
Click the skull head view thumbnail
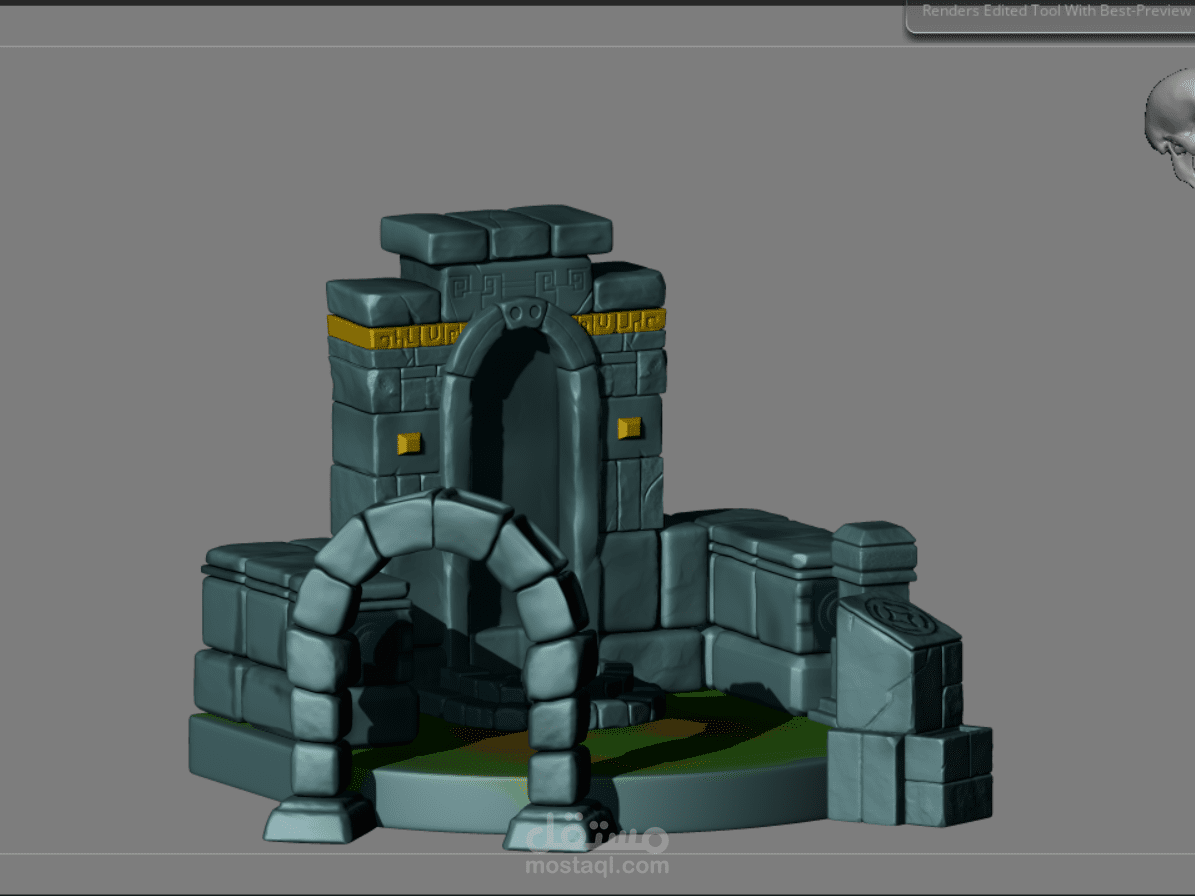click(1171, 126)
